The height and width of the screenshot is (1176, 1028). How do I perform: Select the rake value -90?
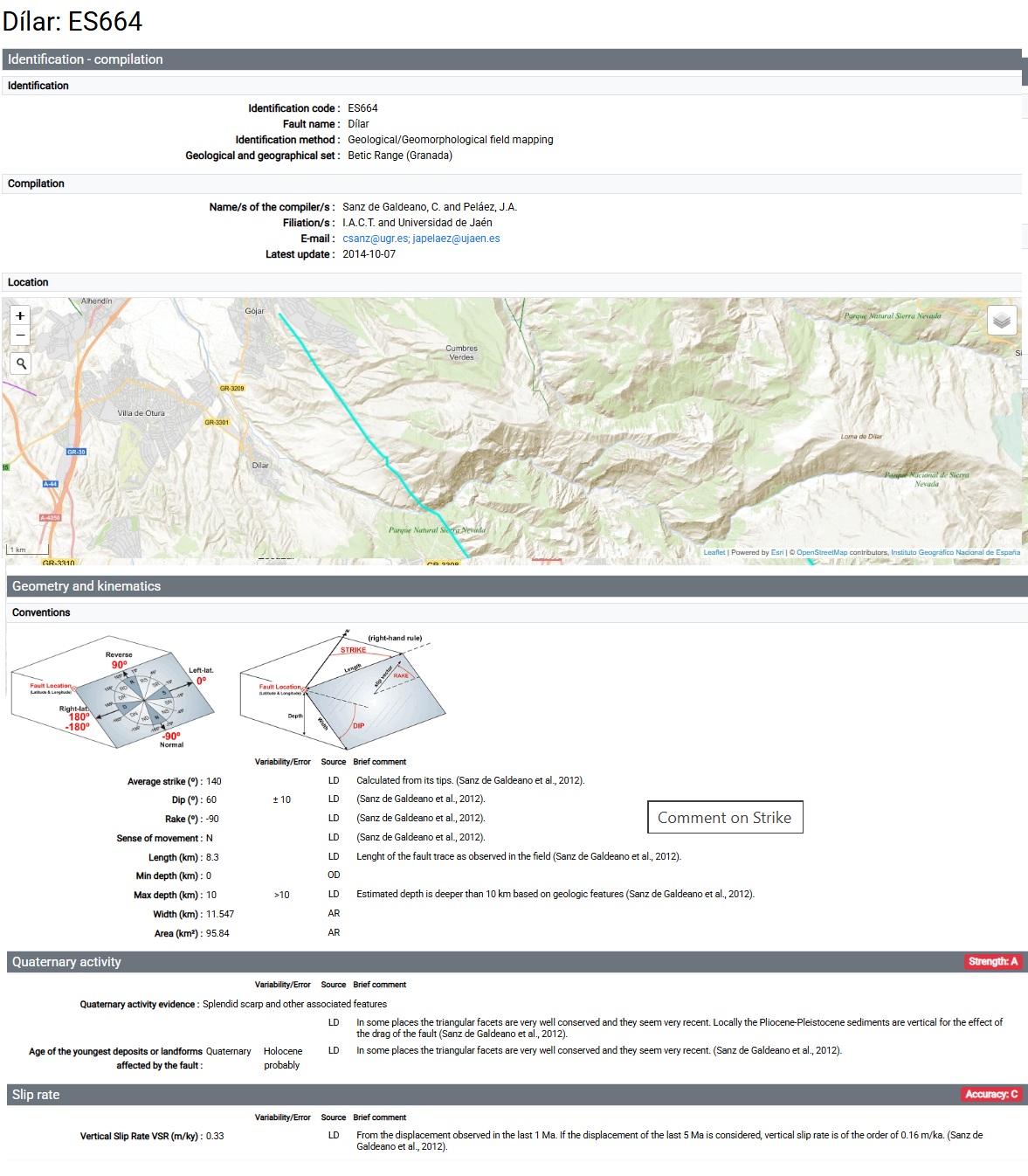212,820
